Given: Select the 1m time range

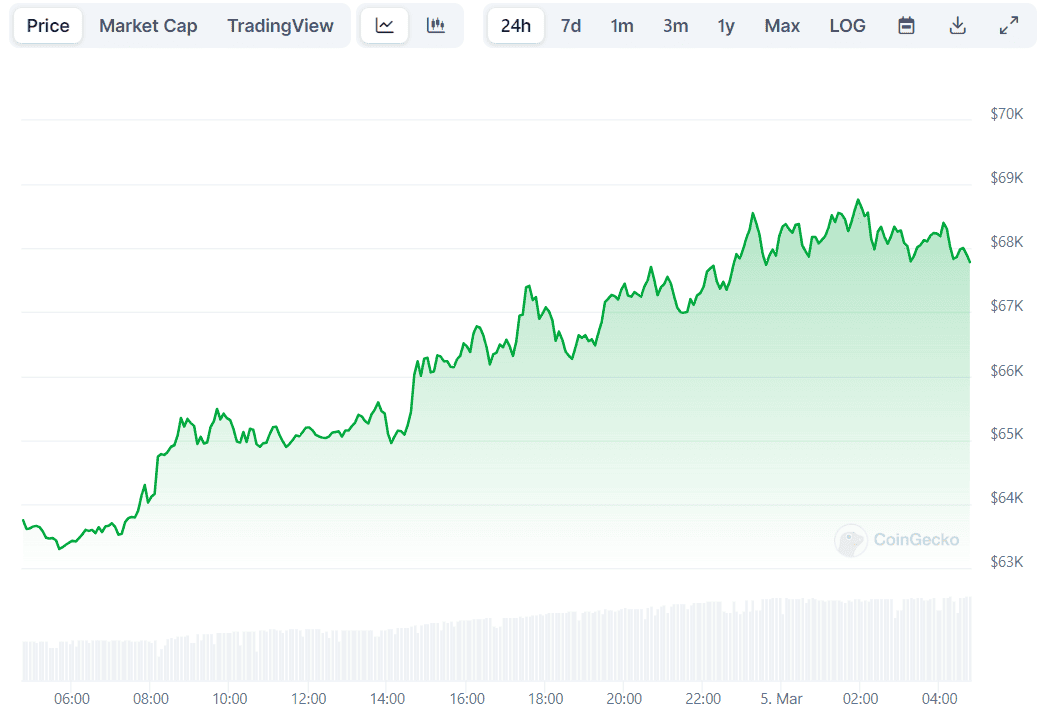Looking at the screenshot, I should click(622, 26).
